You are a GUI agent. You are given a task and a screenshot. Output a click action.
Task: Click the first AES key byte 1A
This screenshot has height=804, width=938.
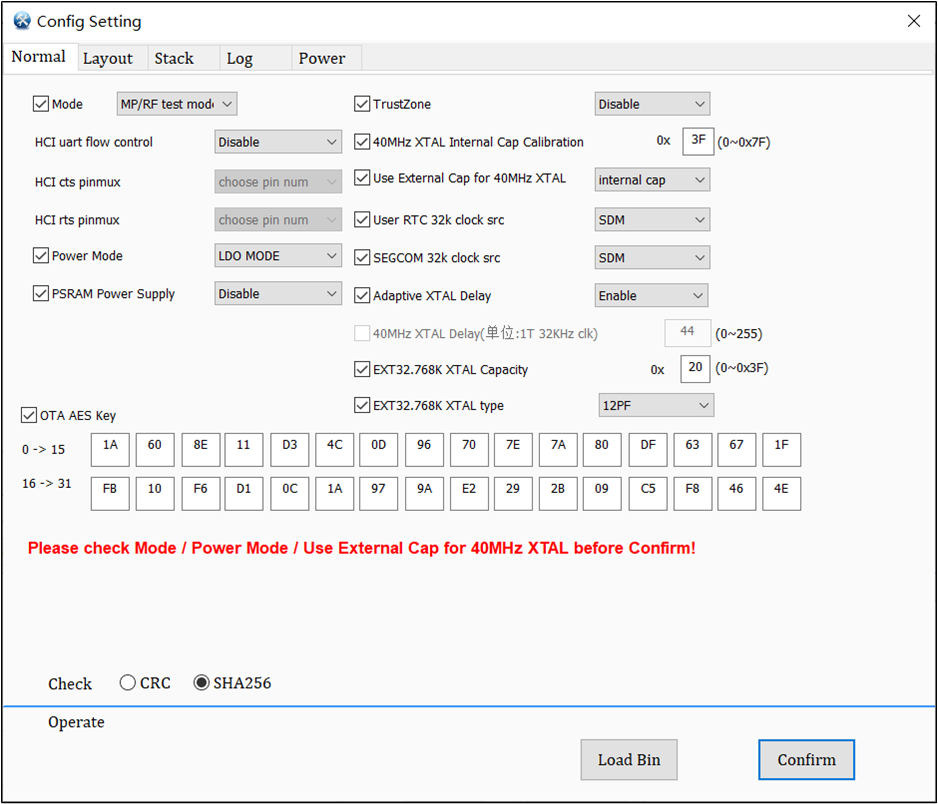110,449
